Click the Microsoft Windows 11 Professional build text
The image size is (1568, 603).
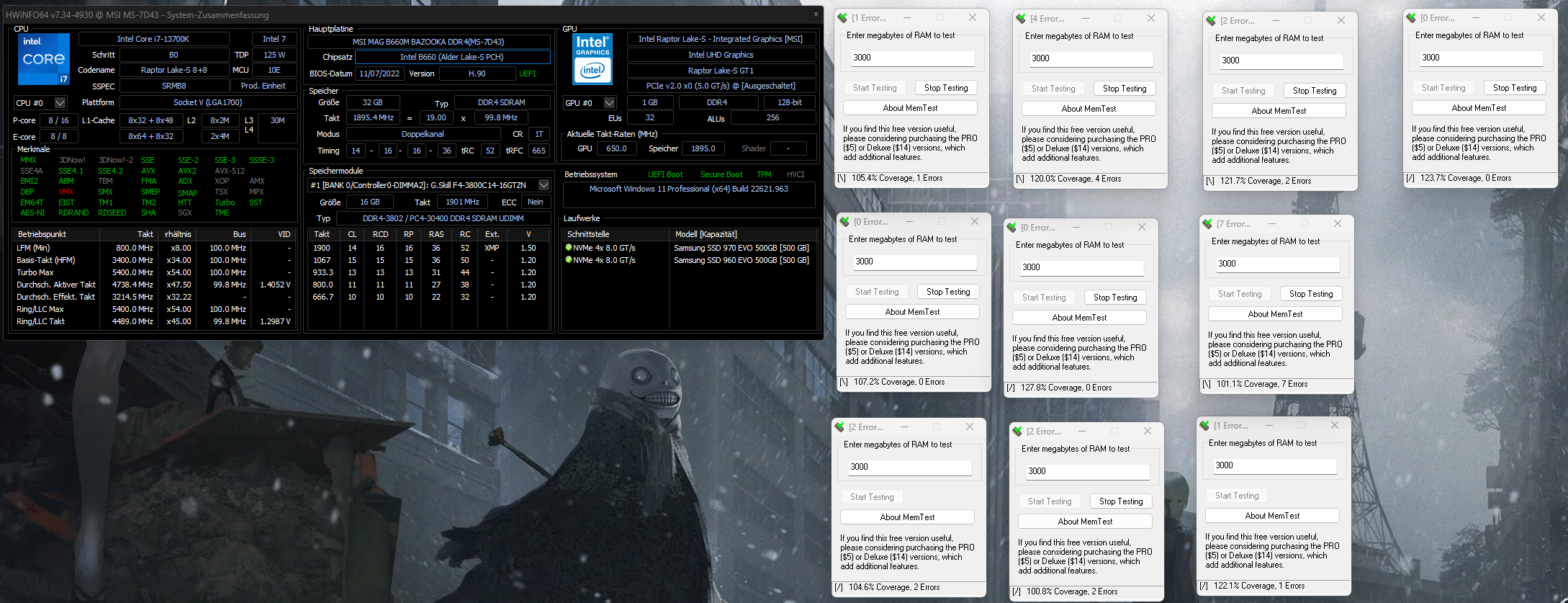(689, 189)
